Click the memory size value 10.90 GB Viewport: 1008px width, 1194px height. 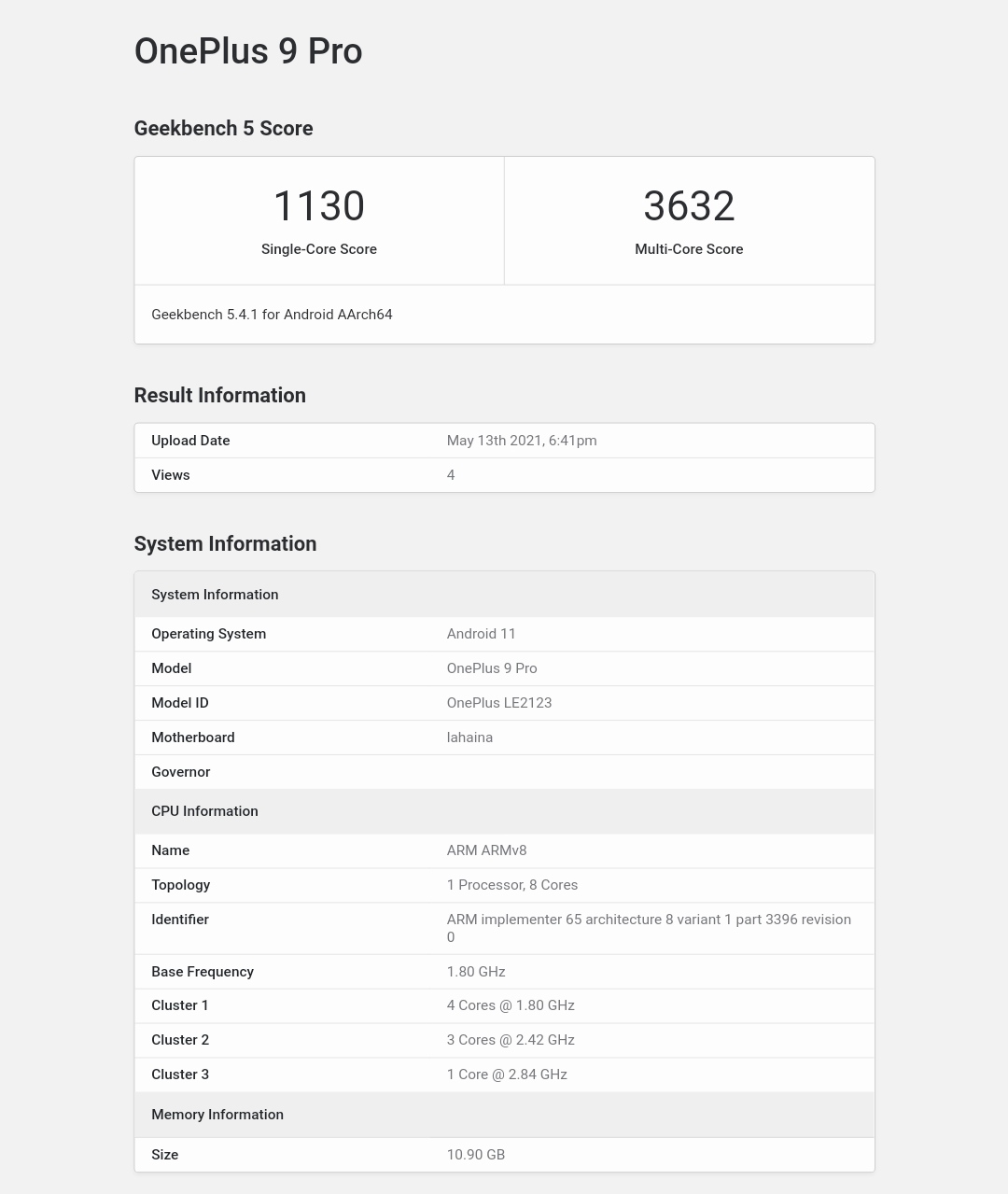[475, 1155]
